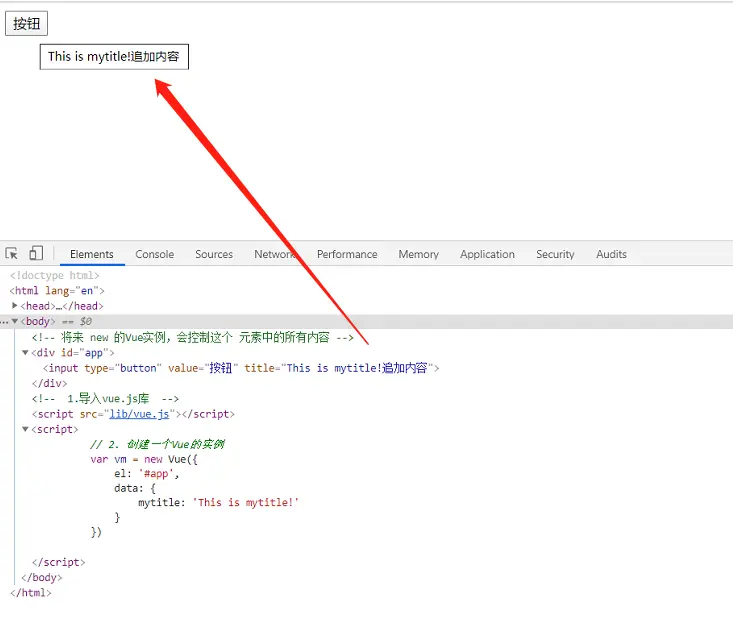Click the ellipsis beside the body node
The width and height of the screenshot is (733, 622).
(4, 322)
